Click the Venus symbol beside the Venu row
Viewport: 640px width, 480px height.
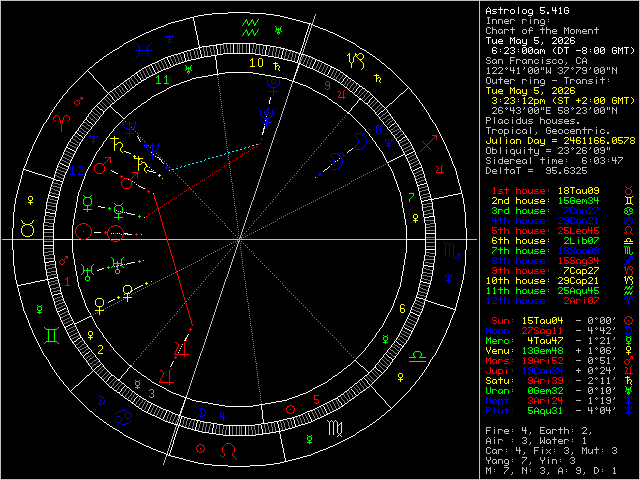tap(629, 351)
